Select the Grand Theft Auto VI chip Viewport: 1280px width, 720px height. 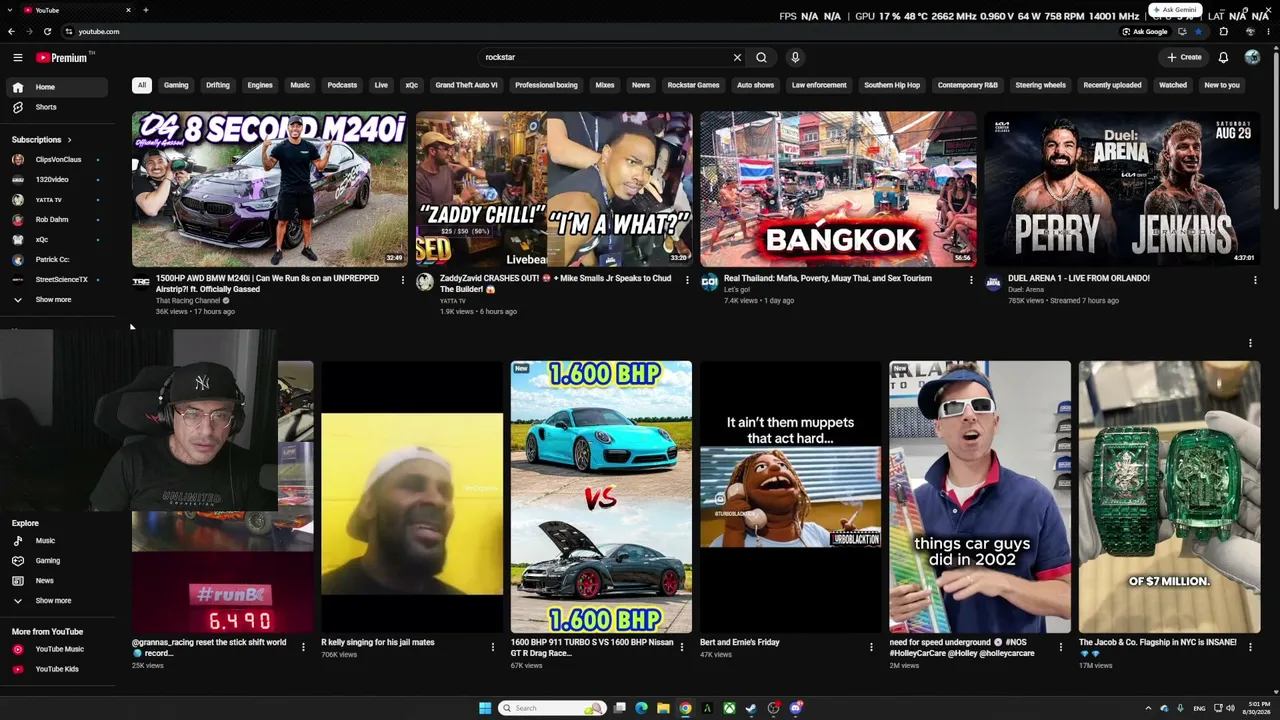coord(466,85)
